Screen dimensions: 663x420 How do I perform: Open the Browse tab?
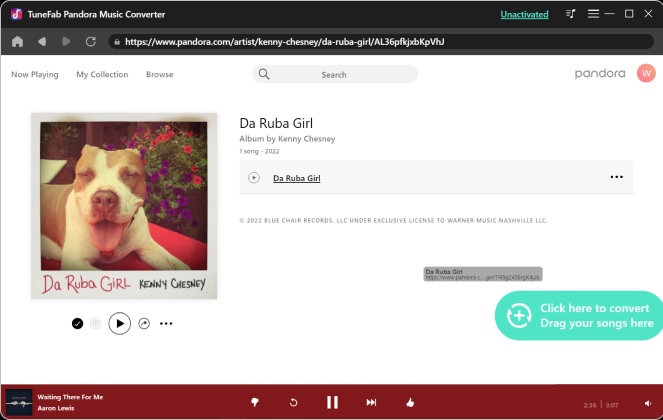click(159, 74)
